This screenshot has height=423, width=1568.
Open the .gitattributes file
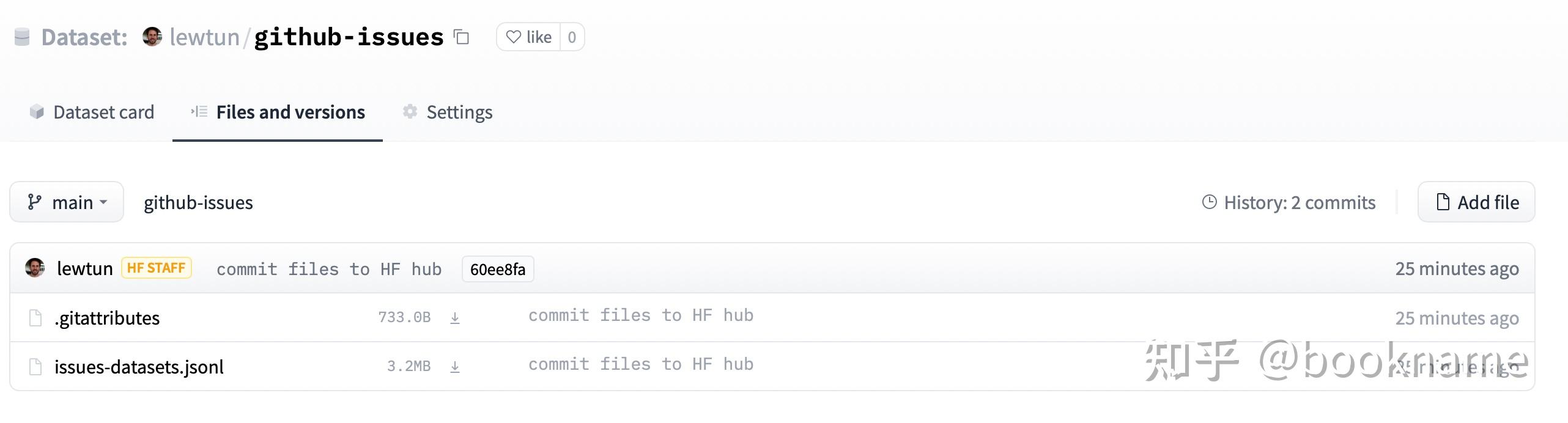click(107, 318)
